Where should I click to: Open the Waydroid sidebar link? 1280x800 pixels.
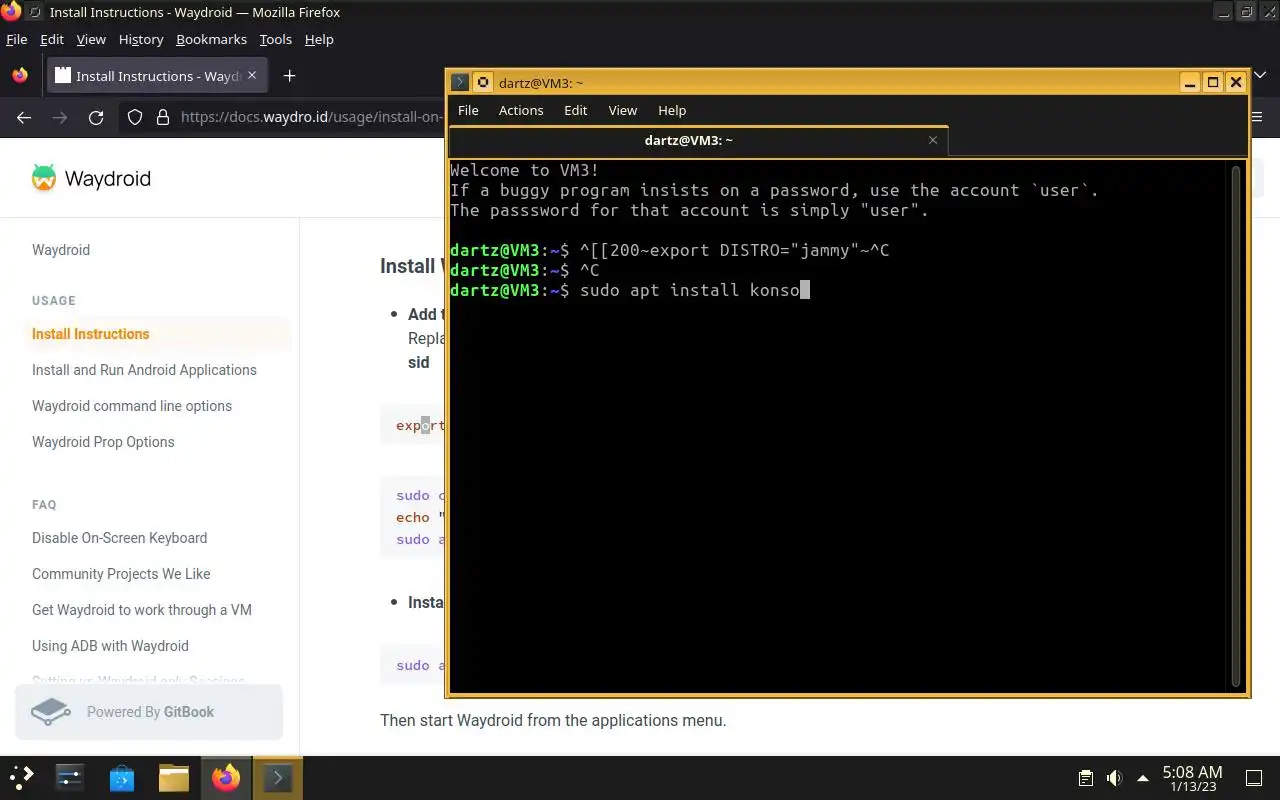(x=61, y=250)
